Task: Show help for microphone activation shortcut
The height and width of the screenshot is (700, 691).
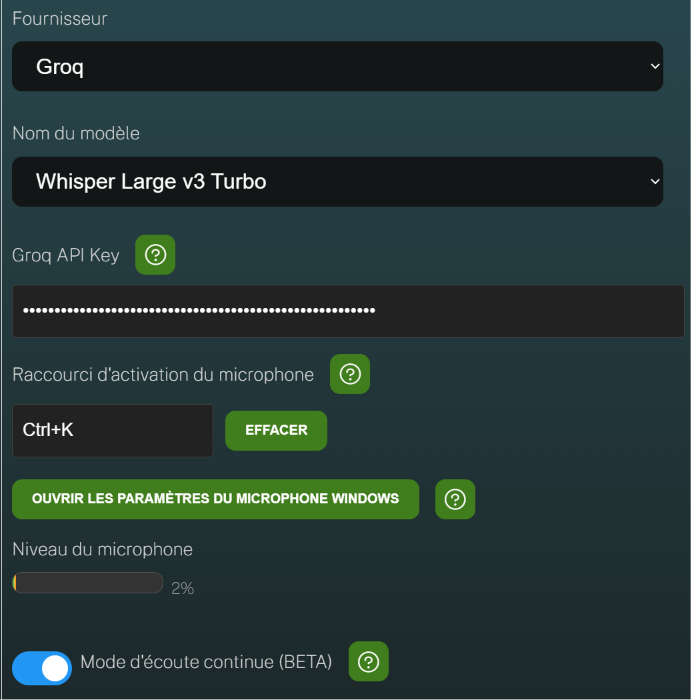Action: click(350, 374)
